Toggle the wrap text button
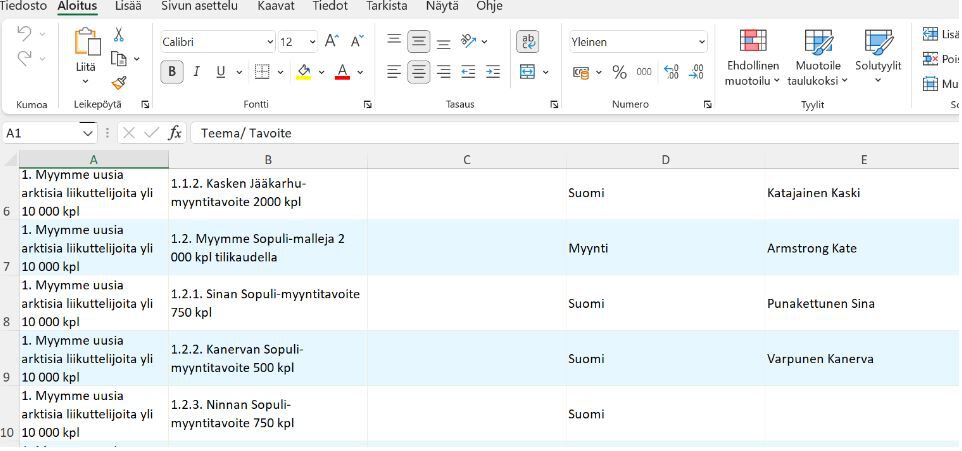Image resolution: width=962 pixels, height=451 pixels. coord(527,42)
